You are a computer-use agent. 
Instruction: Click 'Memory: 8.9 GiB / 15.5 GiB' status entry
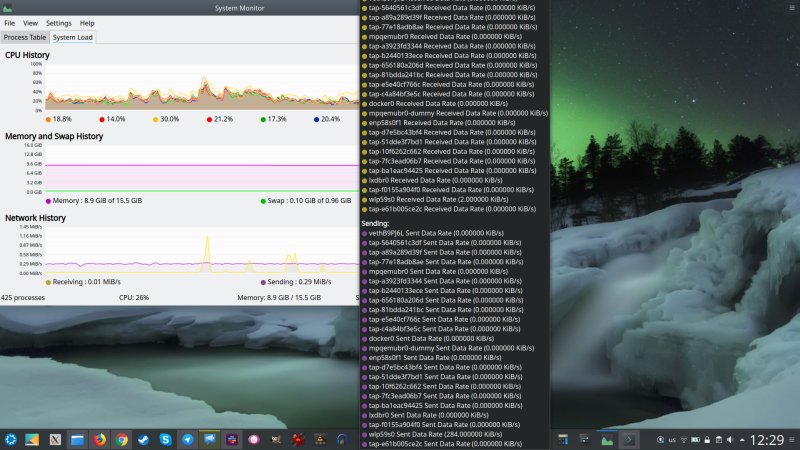point(279,297)
